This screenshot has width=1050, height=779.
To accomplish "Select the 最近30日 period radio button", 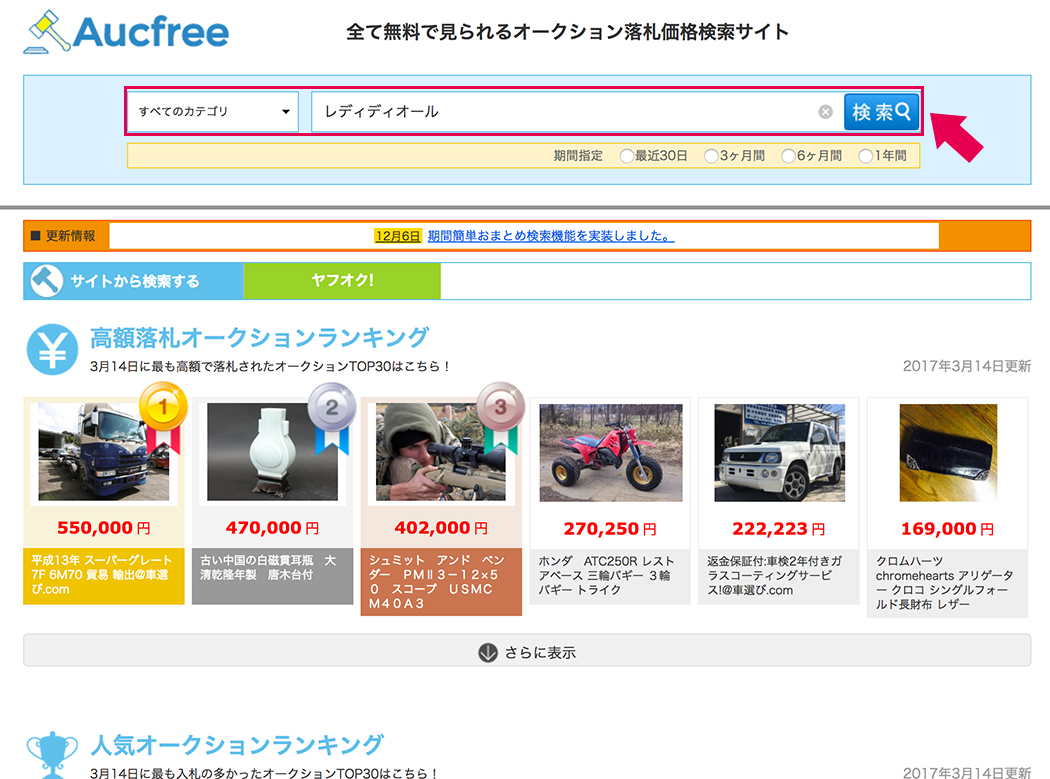I will click(627, 156).
